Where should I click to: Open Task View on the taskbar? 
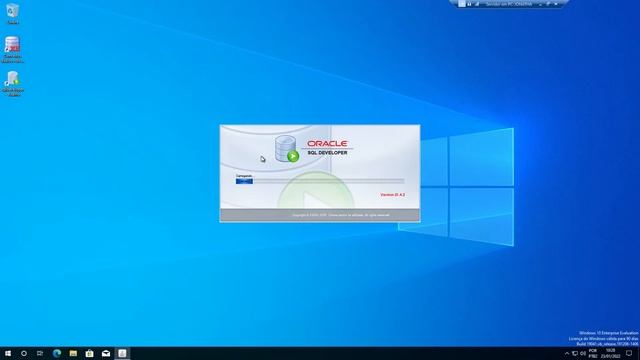[x=40, y=353]
